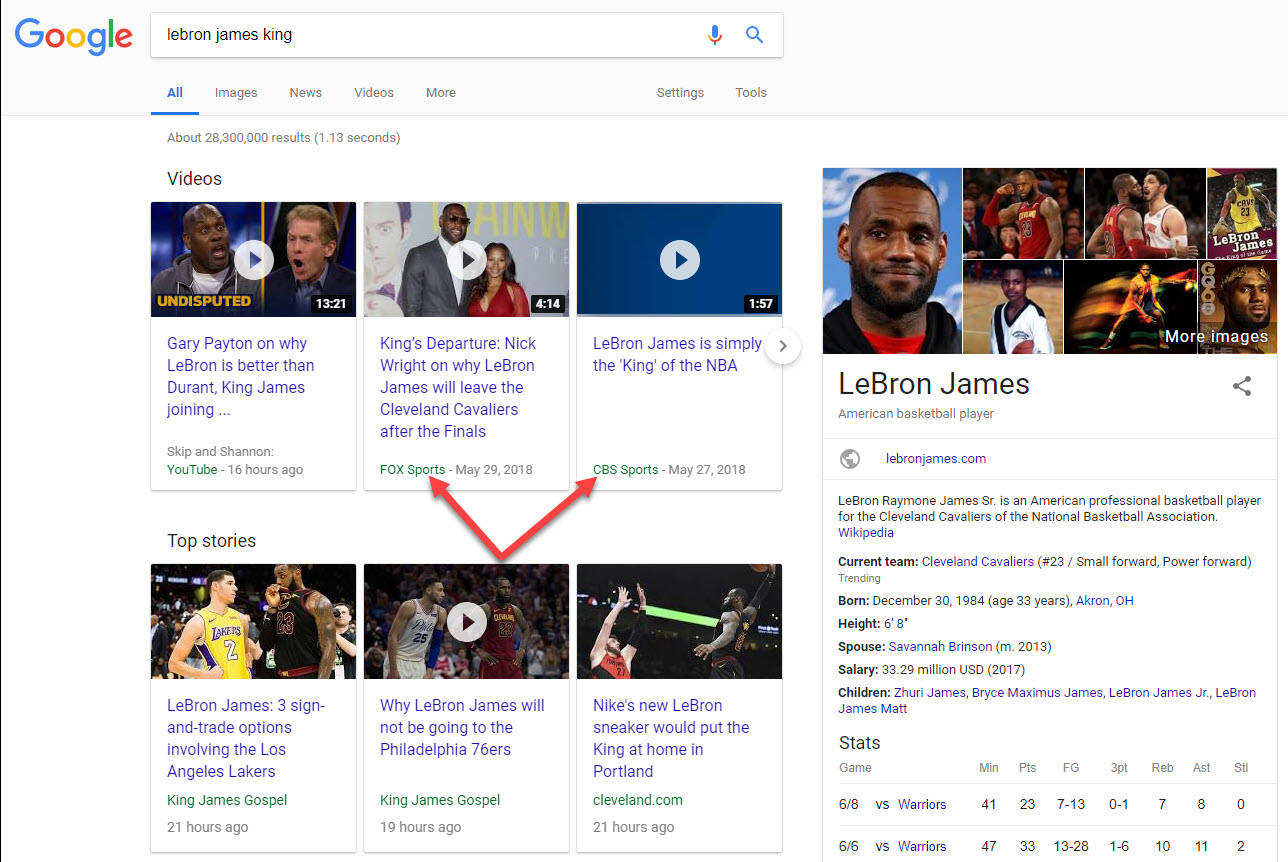This screenshot has width=1288, height=862.
Task: Play the Philadelphia 76ers top story video
Action: click(x=466, y=622)
